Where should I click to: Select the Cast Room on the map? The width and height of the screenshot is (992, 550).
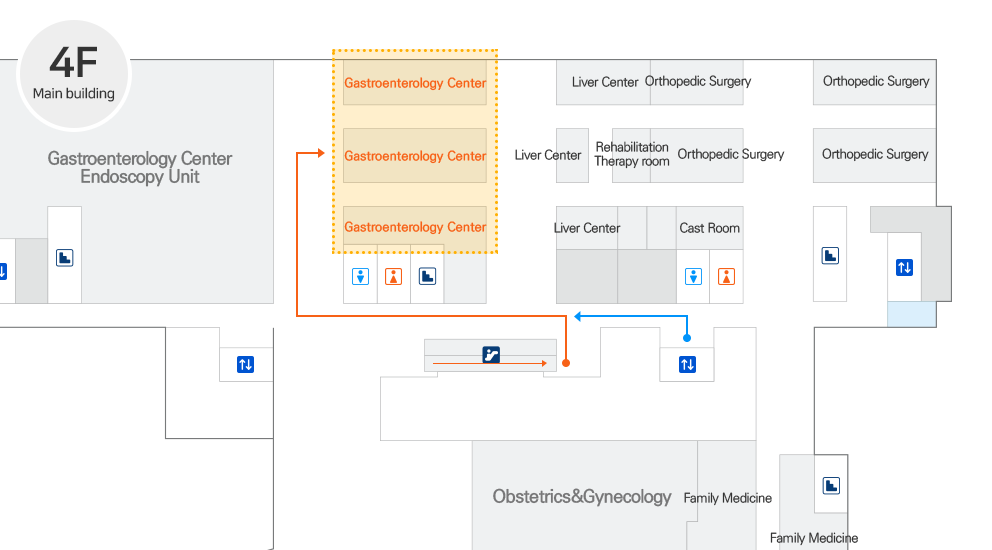(709, 228)
